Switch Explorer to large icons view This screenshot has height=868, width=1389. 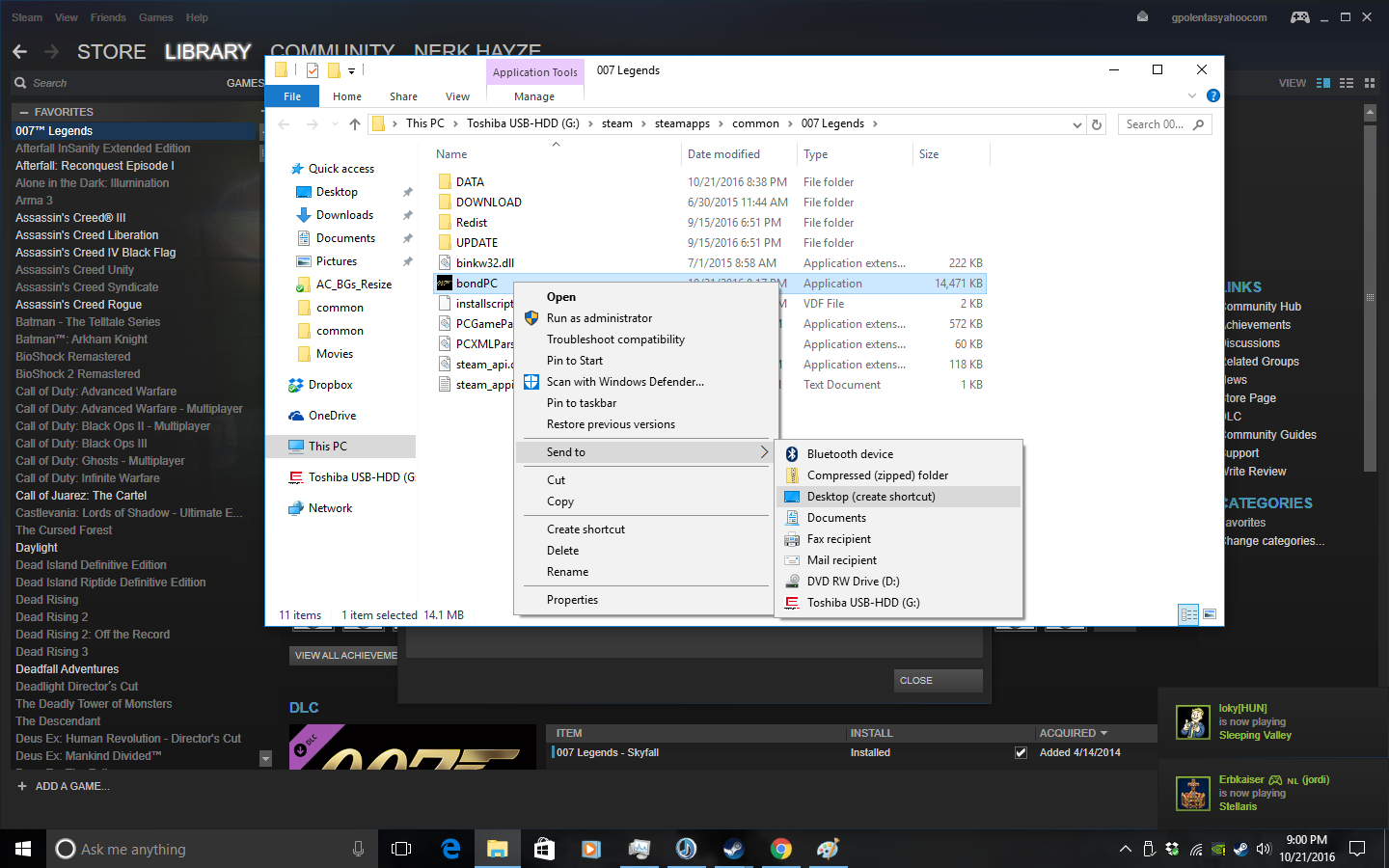1210,614
